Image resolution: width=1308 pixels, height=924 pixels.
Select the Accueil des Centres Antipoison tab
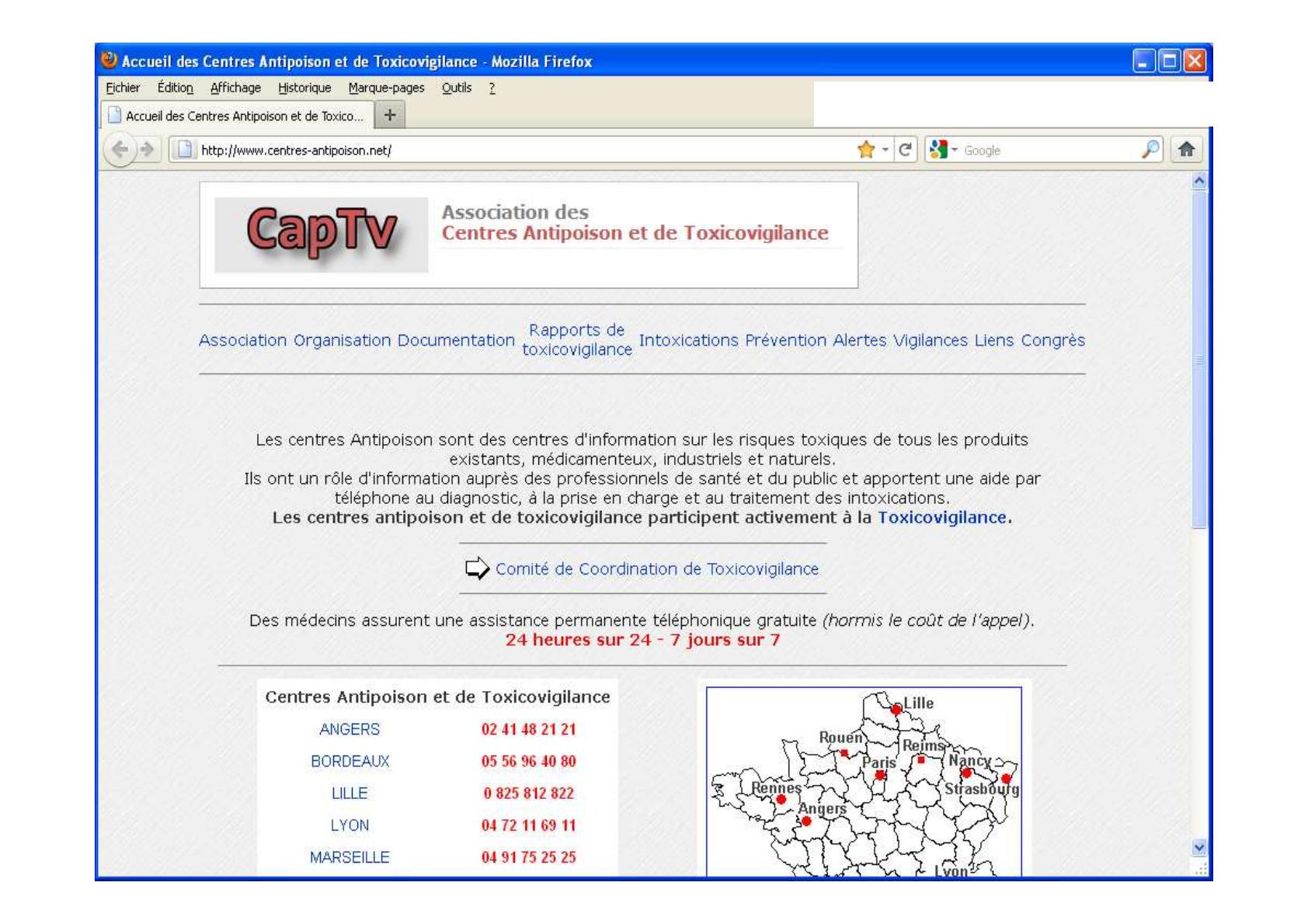pyautogui.click(x=237, y=116)
